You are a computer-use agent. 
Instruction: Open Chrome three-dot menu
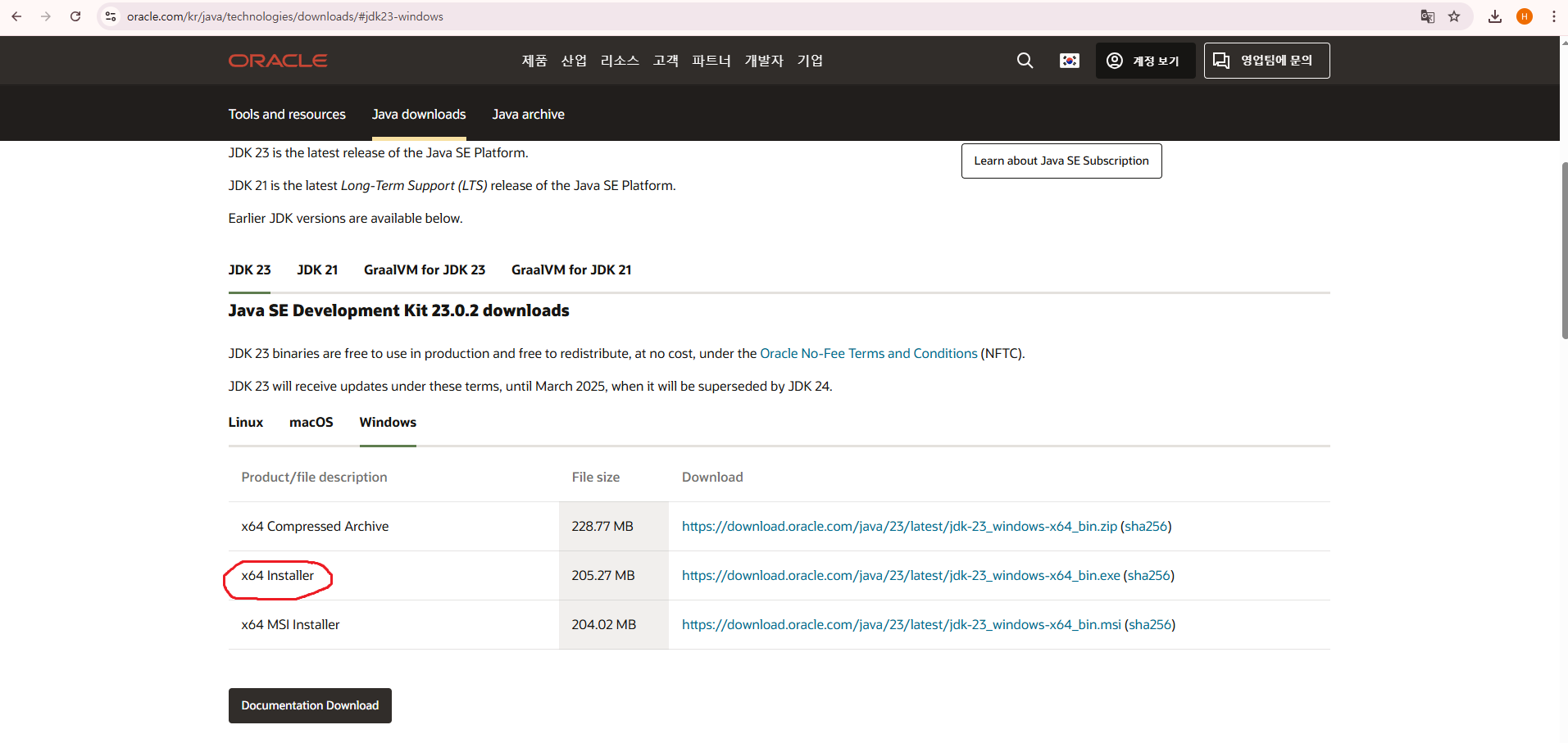pyautogui.click(x=1554, y=16)
